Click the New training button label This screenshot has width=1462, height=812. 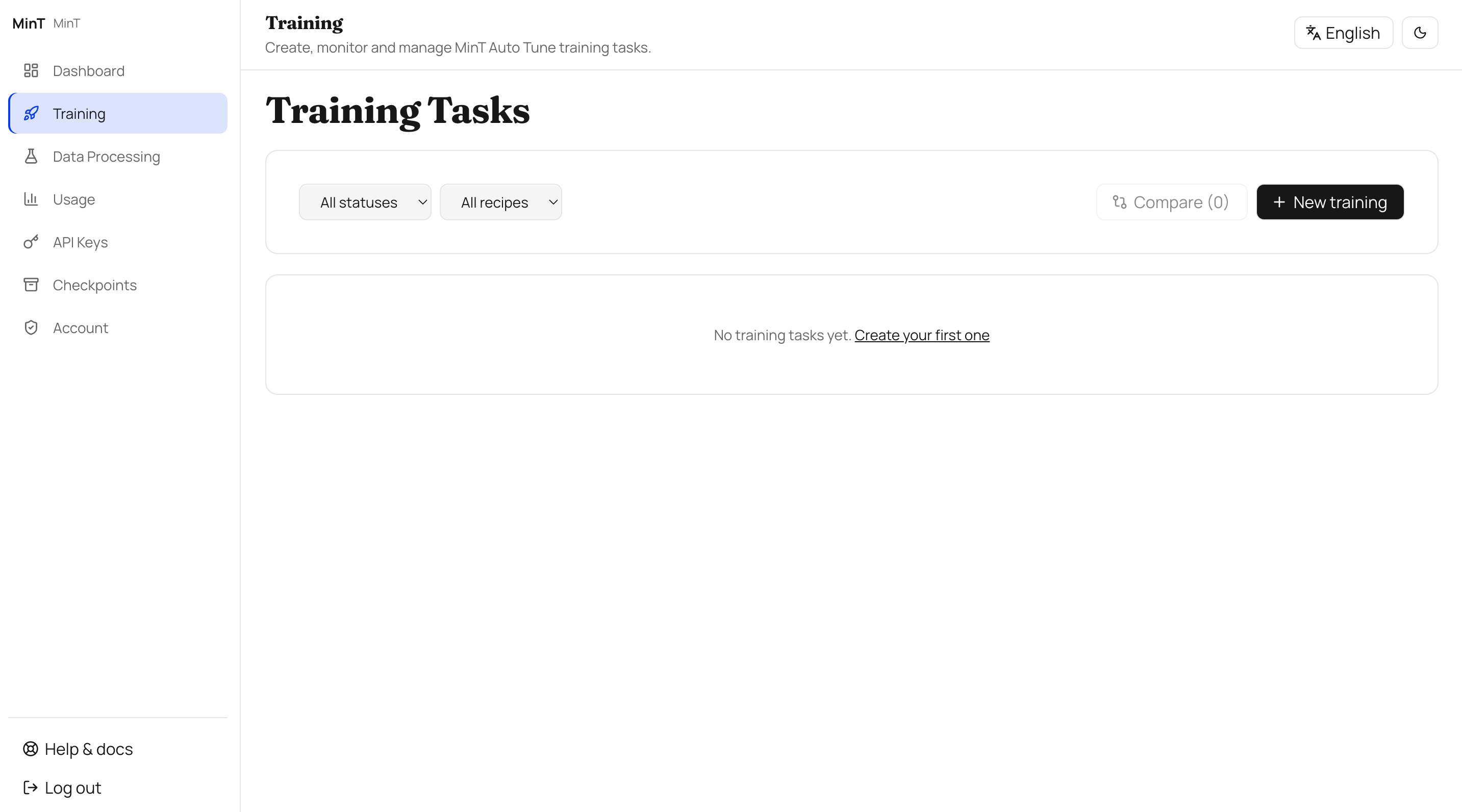click(x=1340, y=202)
